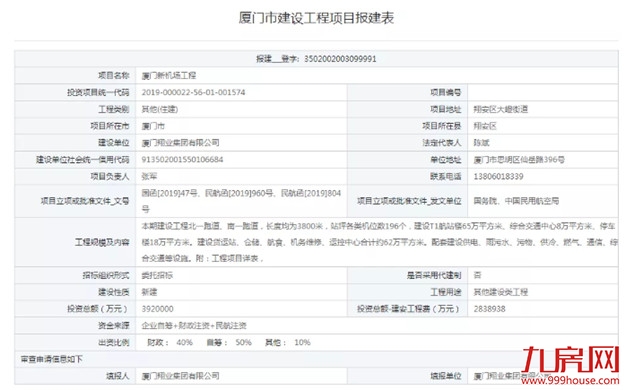Click the '项目编号' label
Viewport: 625px width, 390px height.
pyautogui.click(x=446, y=93)
